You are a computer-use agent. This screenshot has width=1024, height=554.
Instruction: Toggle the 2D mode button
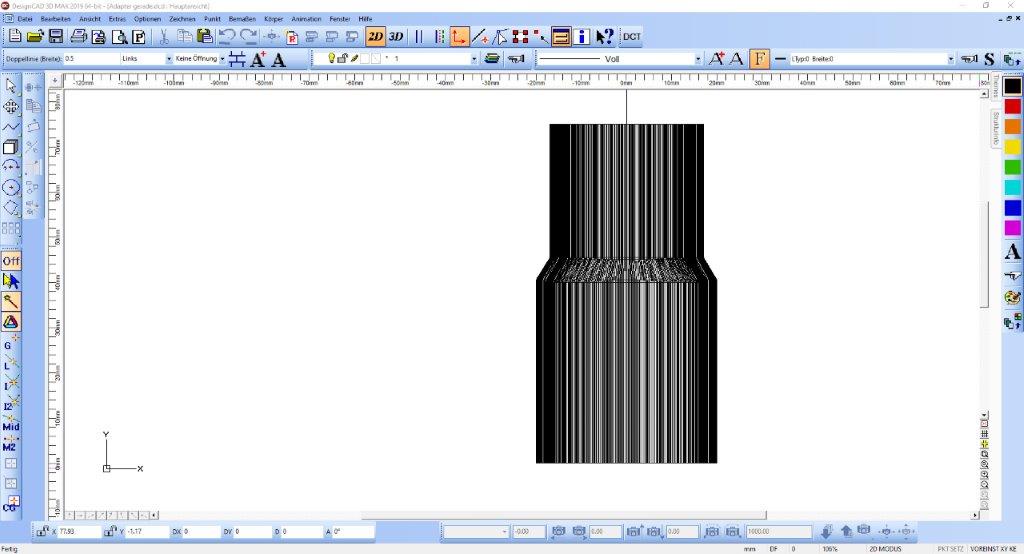point(375,37)
